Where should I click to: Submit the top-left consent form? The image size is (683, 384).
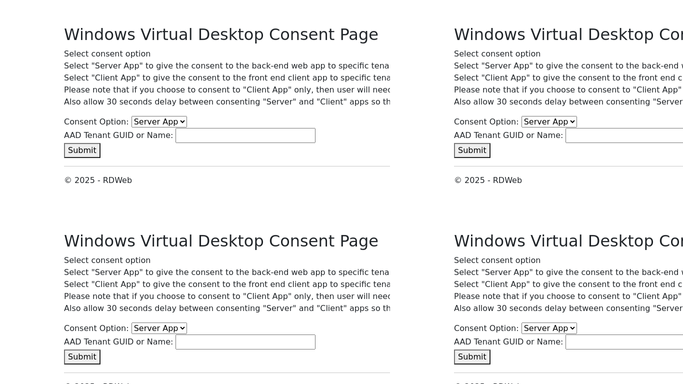pyautogui.click(x=82, y=150)
